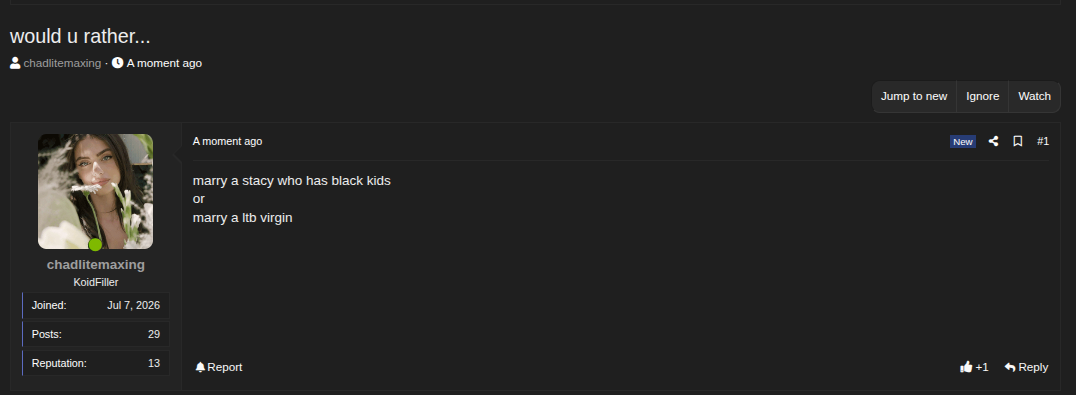Click the Jump to new button
This screenshot has width=1076, height=395.
click(x=914, y=97)
